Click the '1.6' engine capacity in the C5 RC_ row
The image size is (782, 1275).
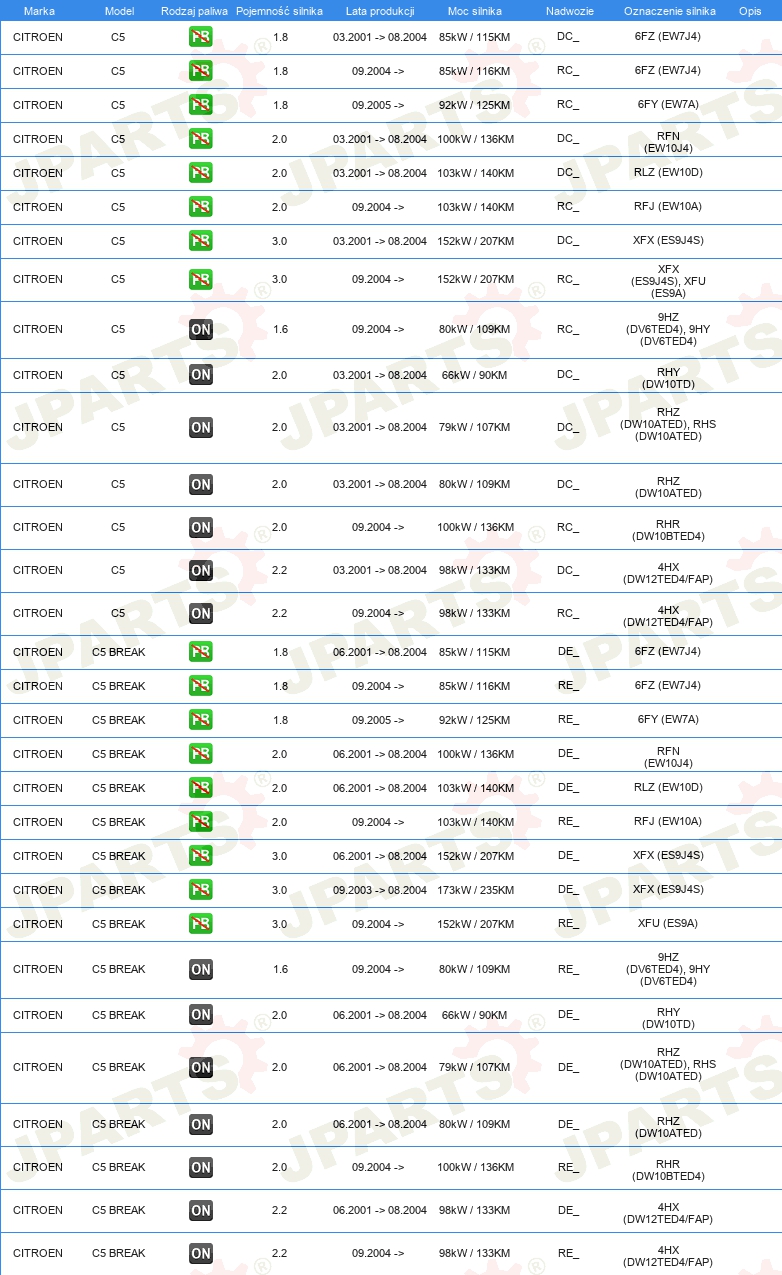279,329
